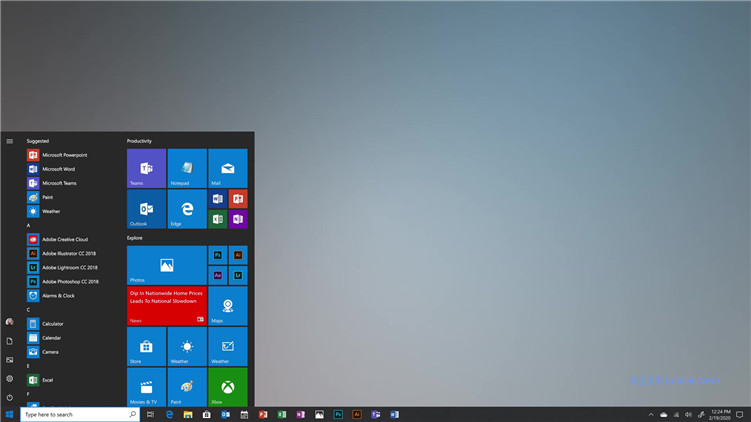Open the OneDrive cloud tray icon
The image size is (751, 422).
pos(663,415)
